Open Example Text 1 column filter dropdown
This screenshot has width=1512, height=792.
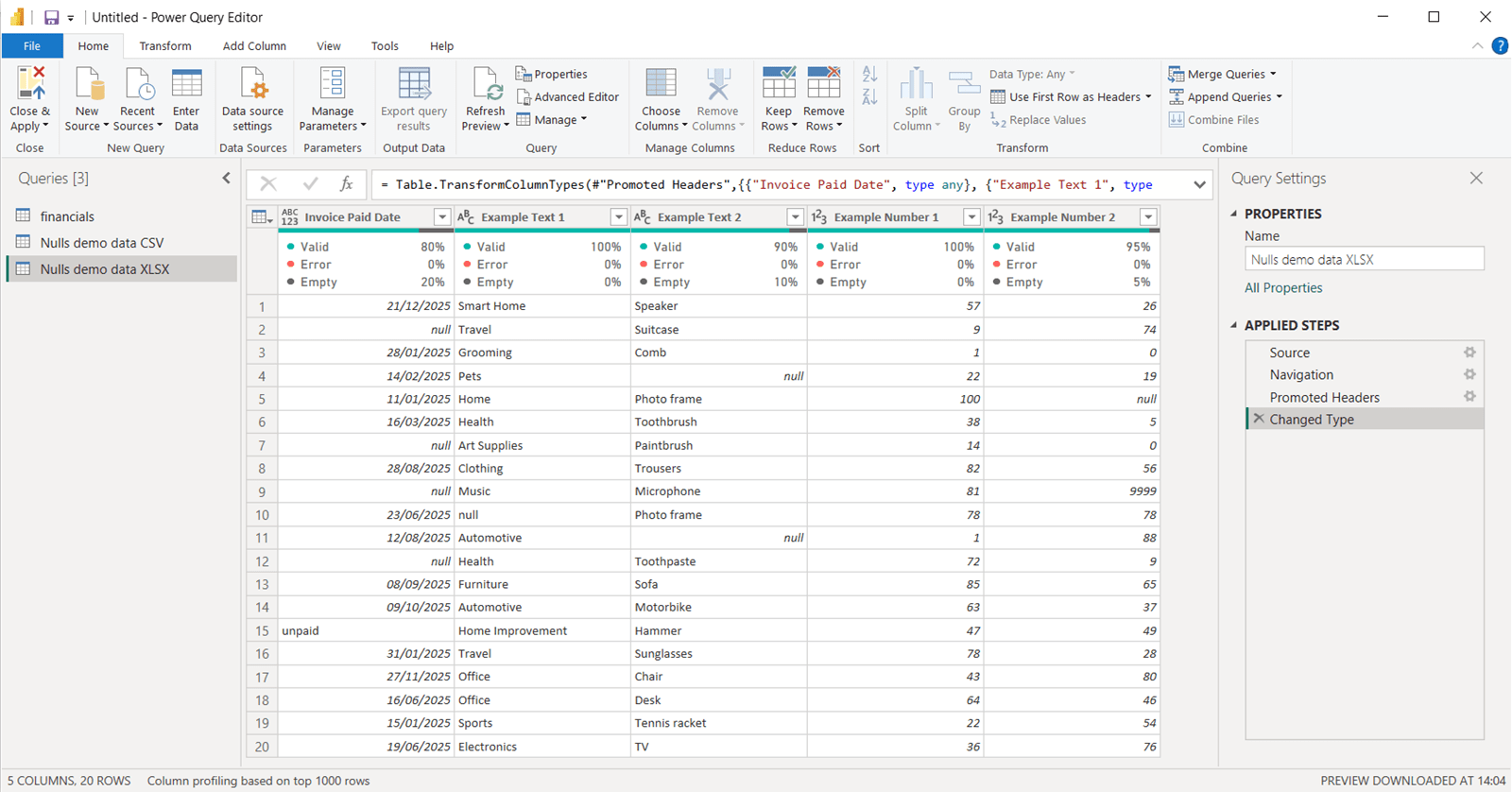[x=618, y=217]
